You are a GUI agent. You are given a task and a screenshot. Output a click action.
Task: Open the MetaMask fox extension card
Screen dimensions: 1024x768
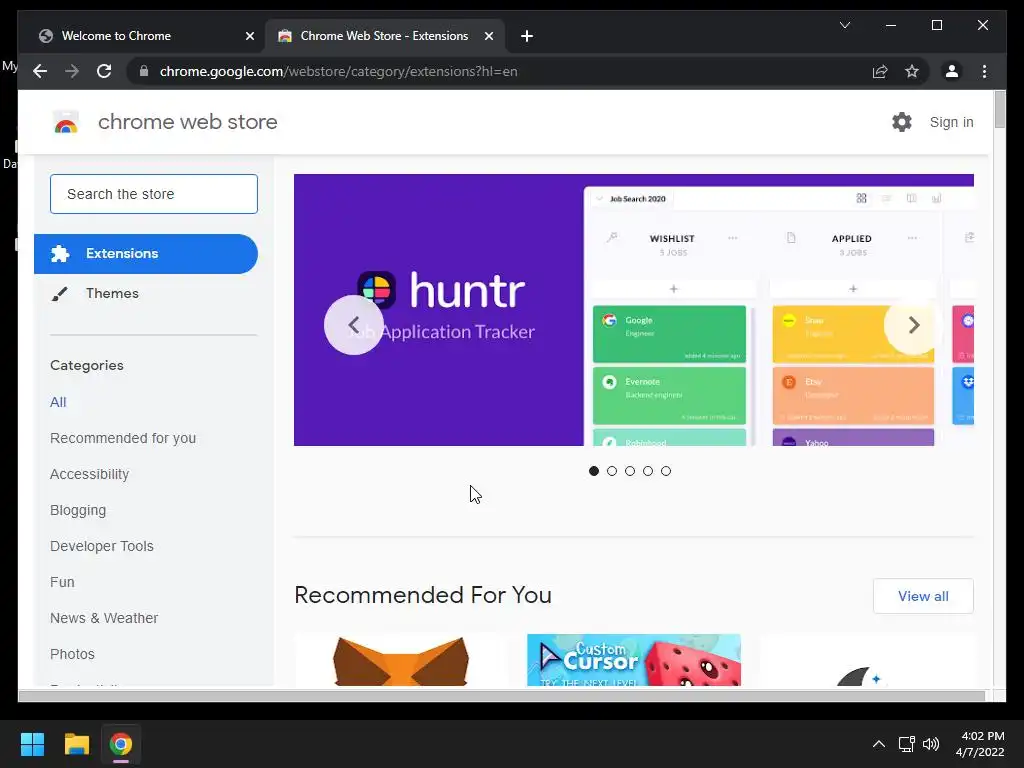400,660
